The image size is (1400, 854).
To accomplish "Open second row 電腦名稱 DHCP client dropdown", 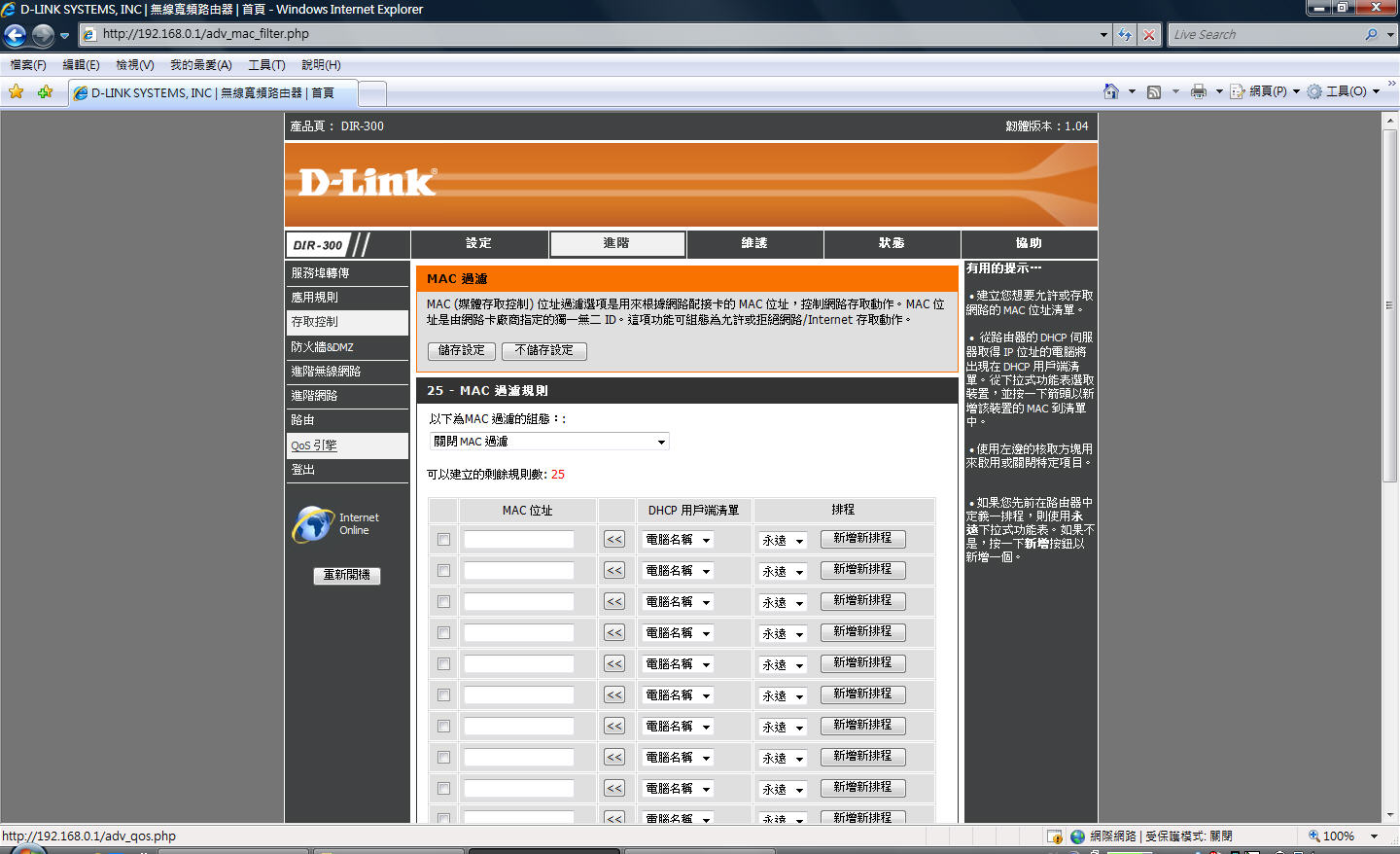I will (678, 571).
